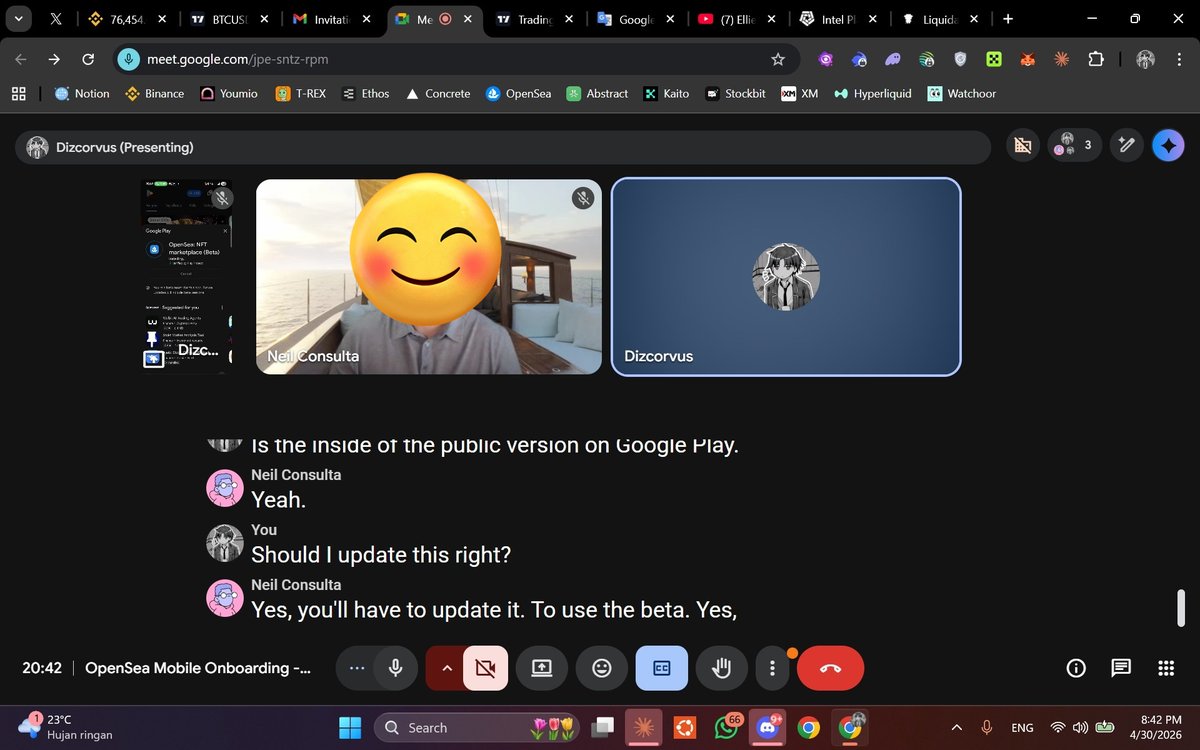
Task: Open the Watchoor bookmark
Action: coord(961,93)
